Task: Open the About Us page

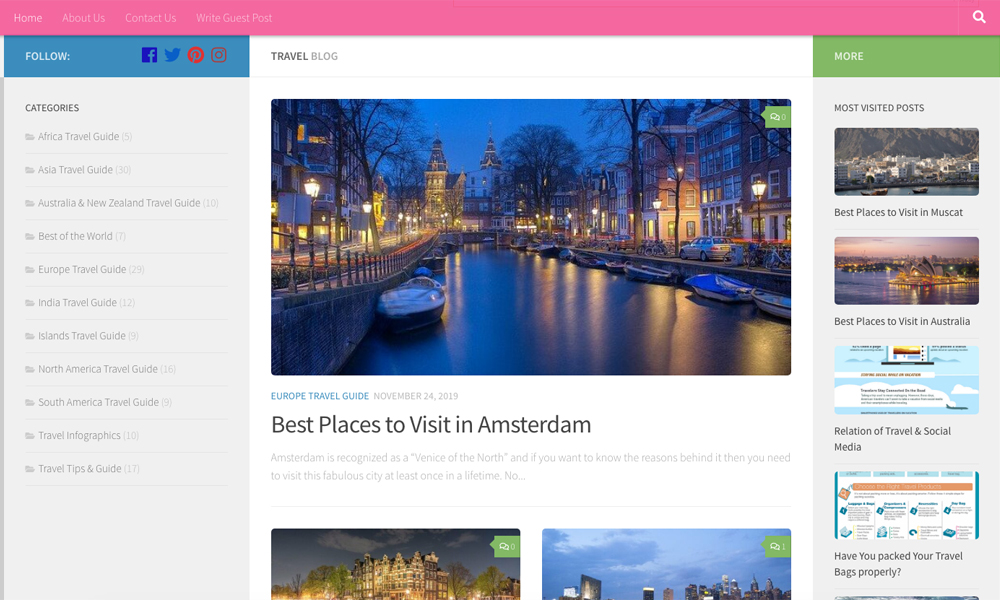Action: (83, 18)
